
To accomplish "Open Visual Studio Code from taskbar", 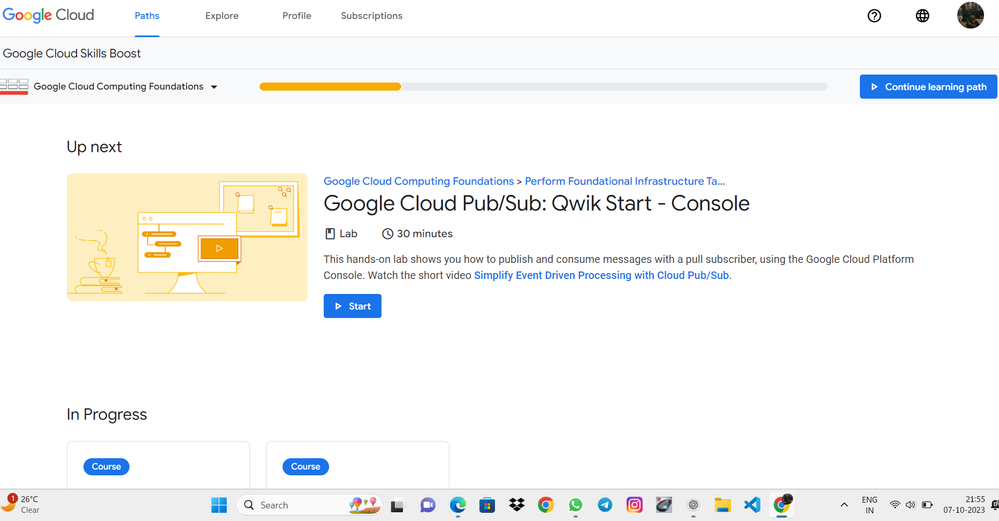I will 752,505.
